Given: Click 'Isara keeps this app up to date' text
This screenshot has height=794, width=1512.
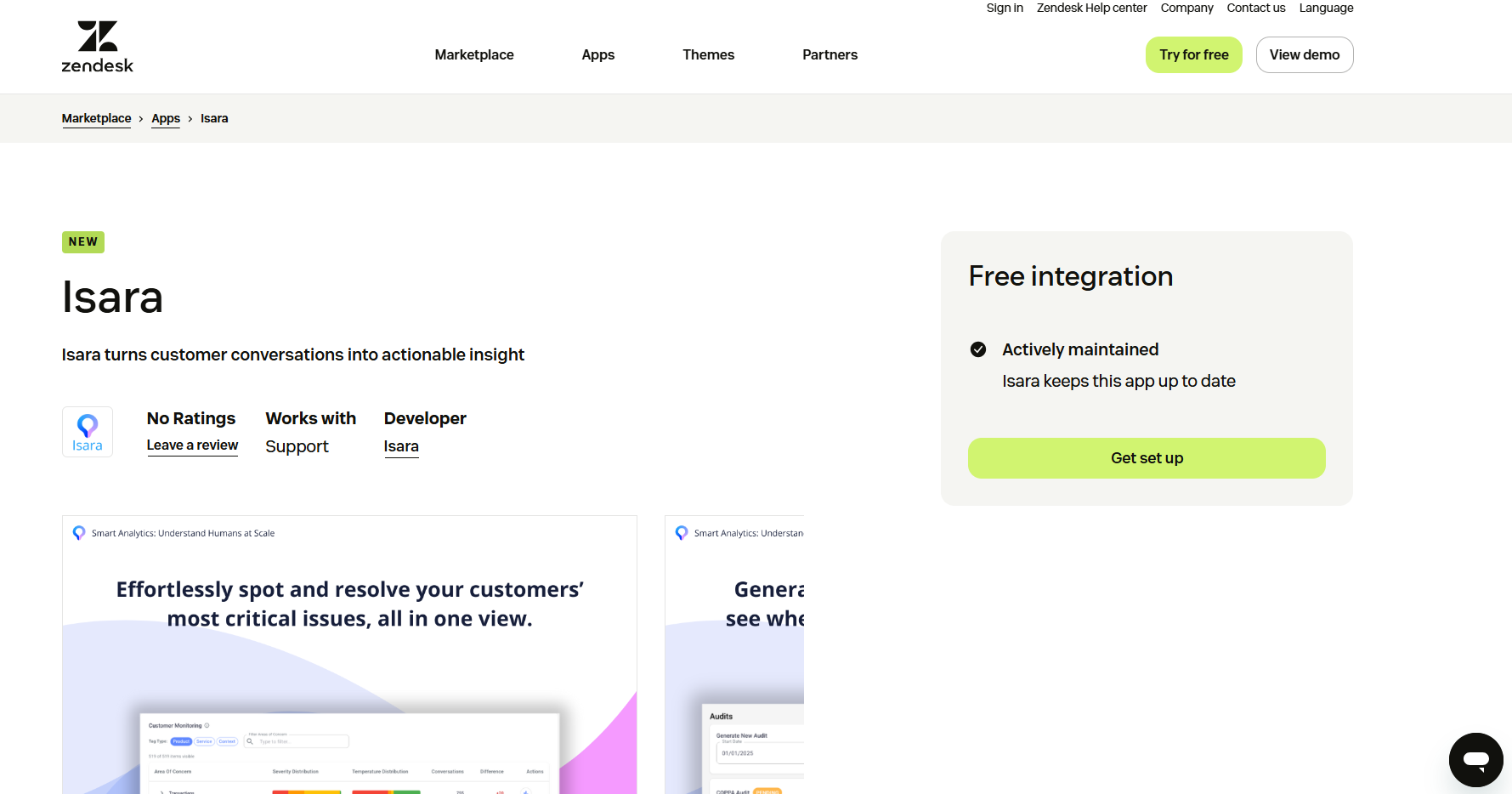Looking at the screenshot, I should coord(1118,381).
